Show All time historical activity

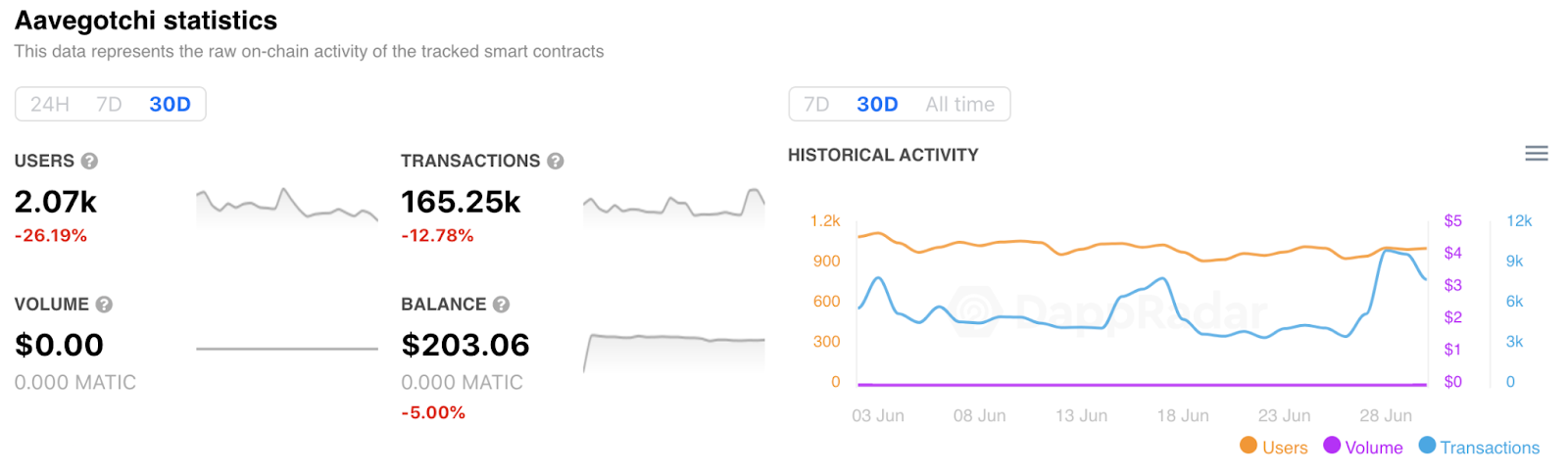click(959, 105)
